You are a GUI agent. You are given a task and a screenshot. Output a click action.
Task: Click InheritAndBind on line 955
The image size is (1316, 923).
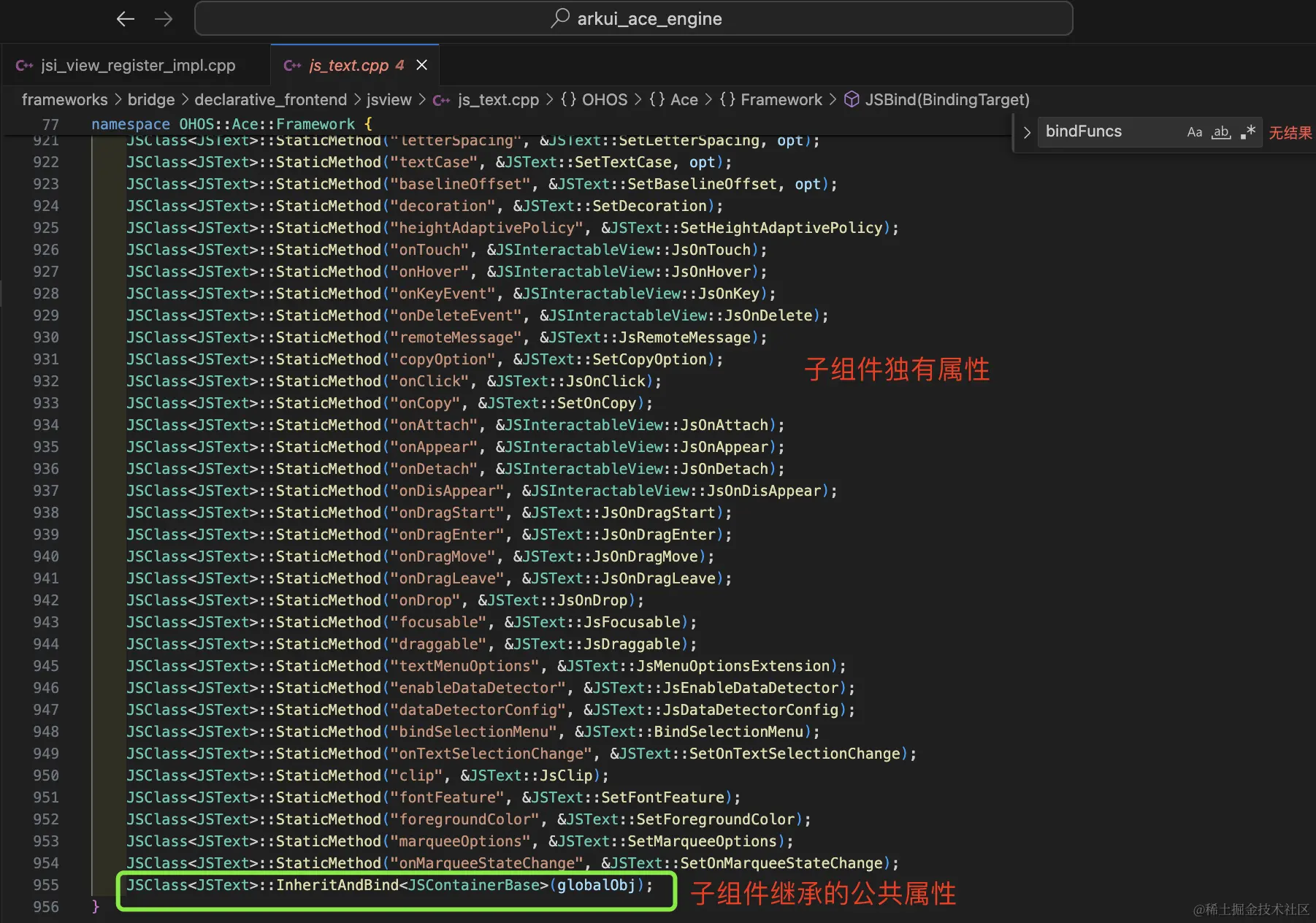pyautogui.click(x=337, y=885)
